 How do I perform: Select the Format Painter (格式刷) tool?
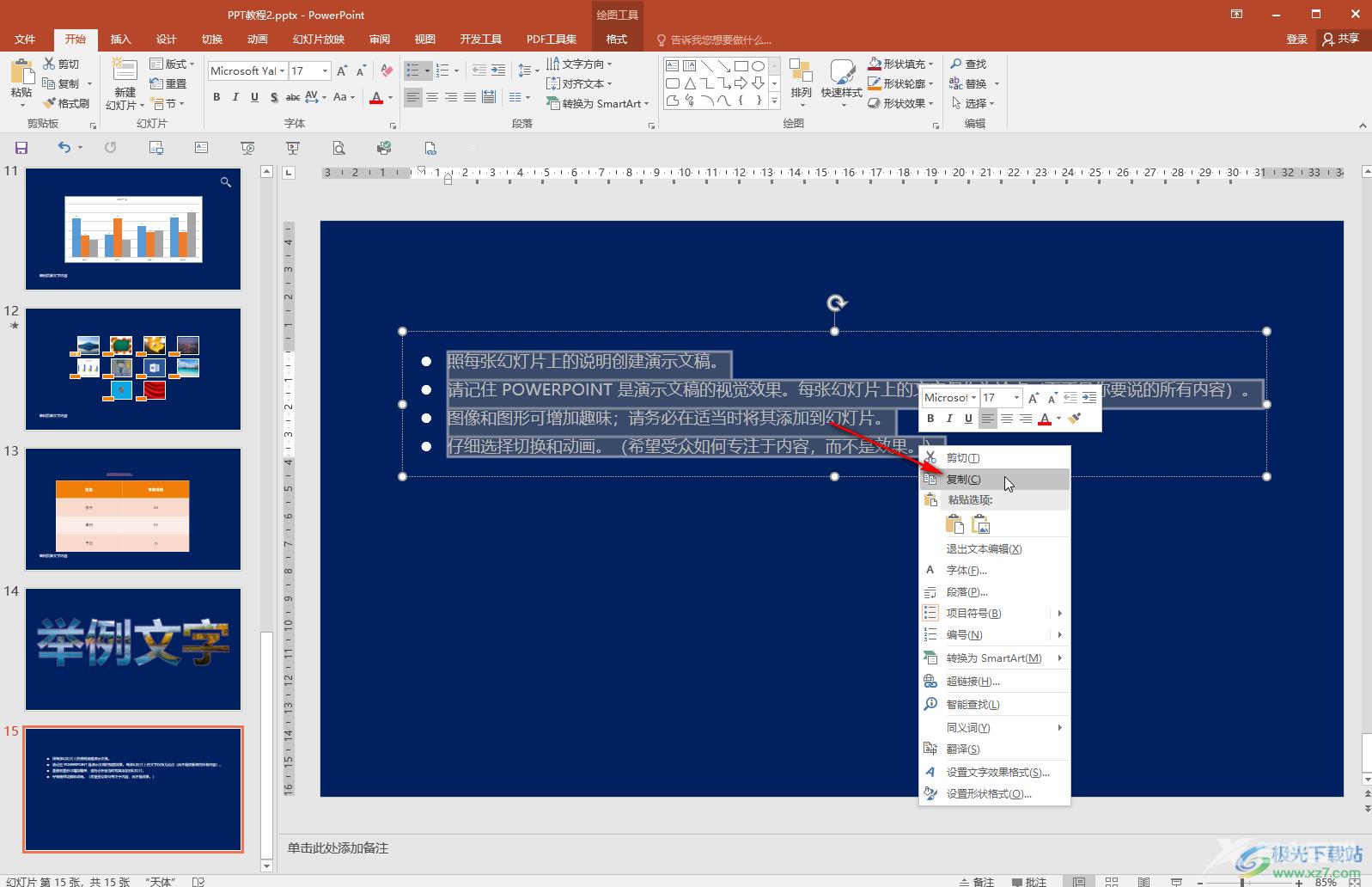point(66,103)
